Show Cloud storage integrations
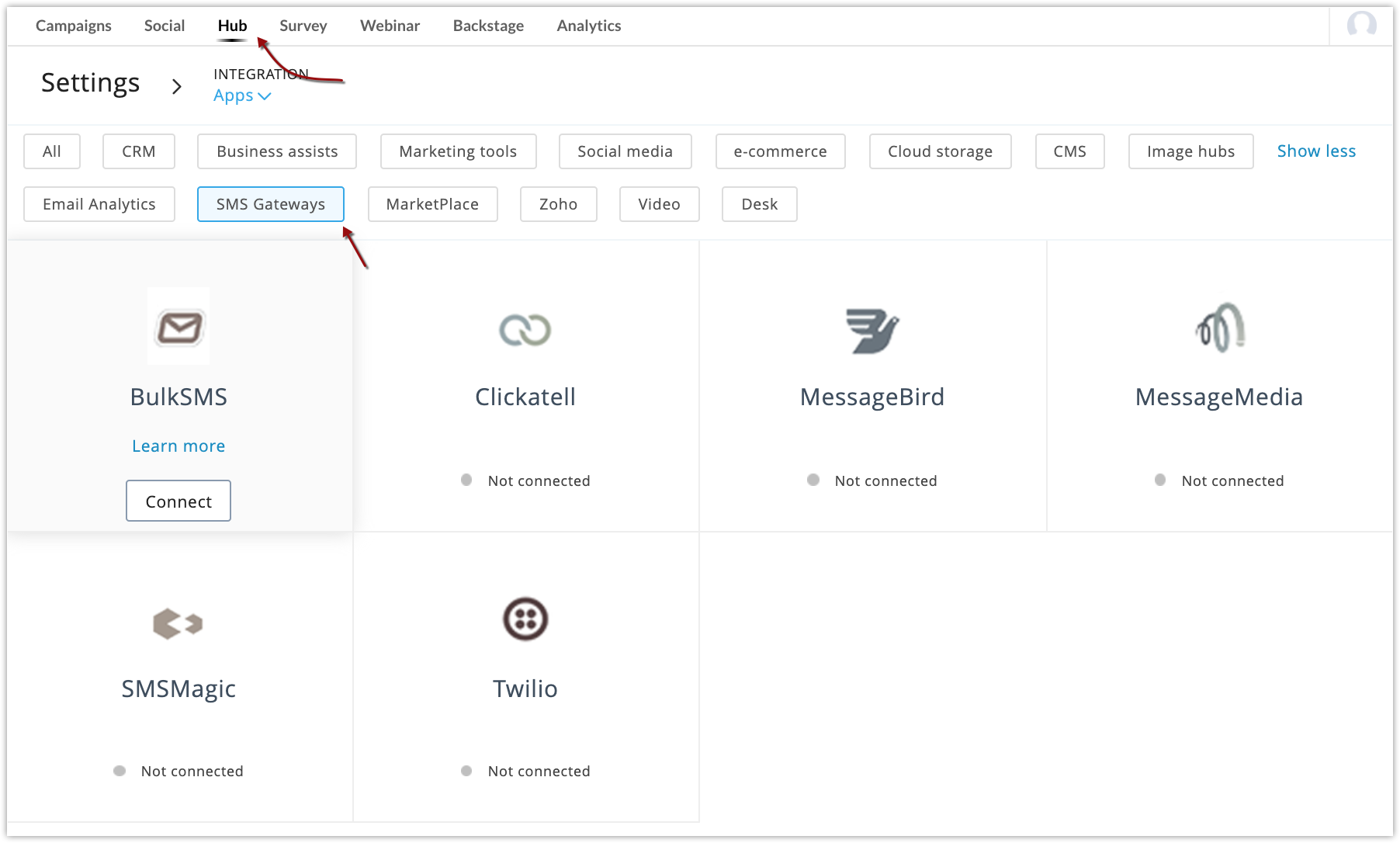1400x843 pixels. [940, 151]
